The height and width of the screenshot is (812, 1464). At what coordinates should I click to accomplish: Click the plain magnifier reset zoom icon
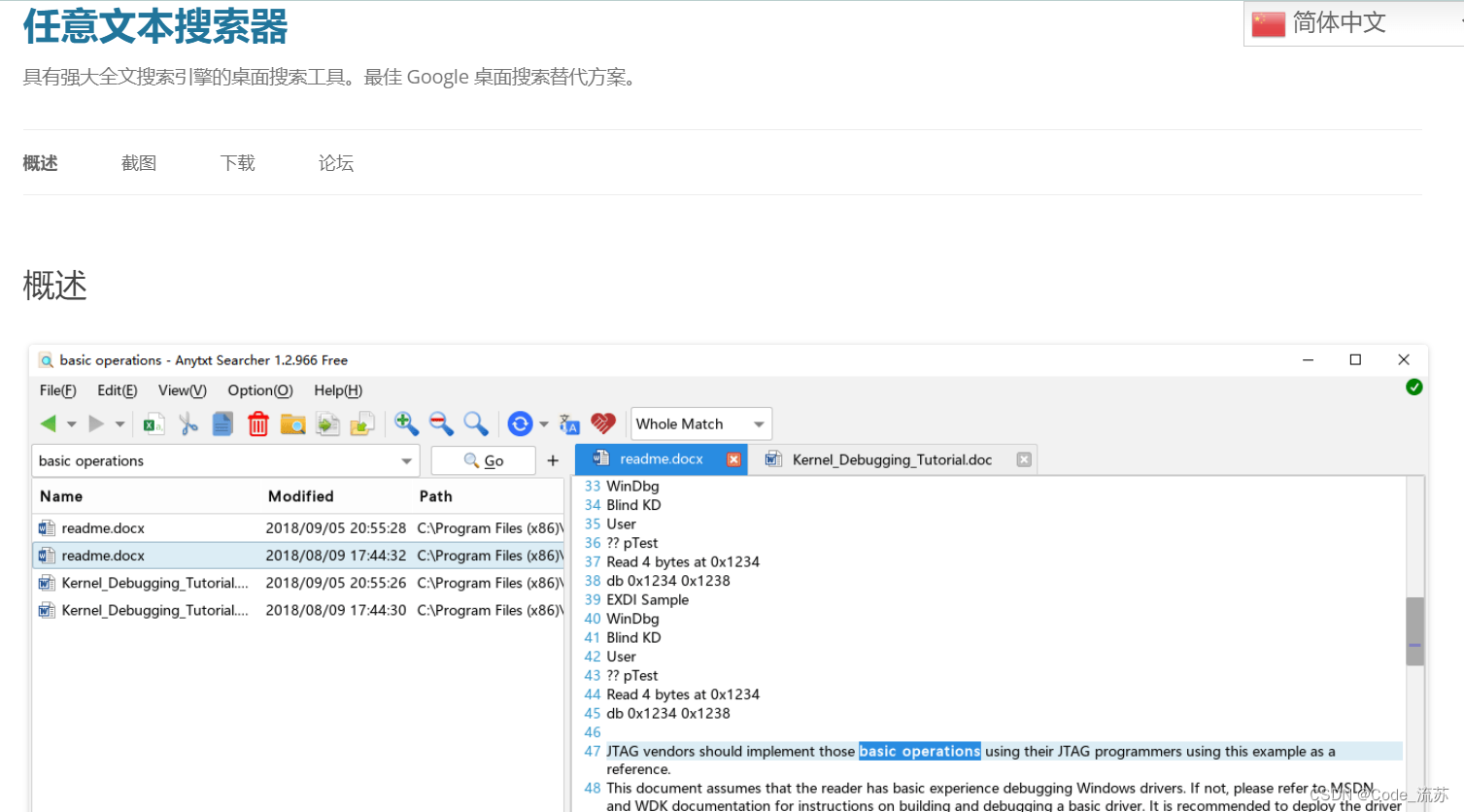475,423
